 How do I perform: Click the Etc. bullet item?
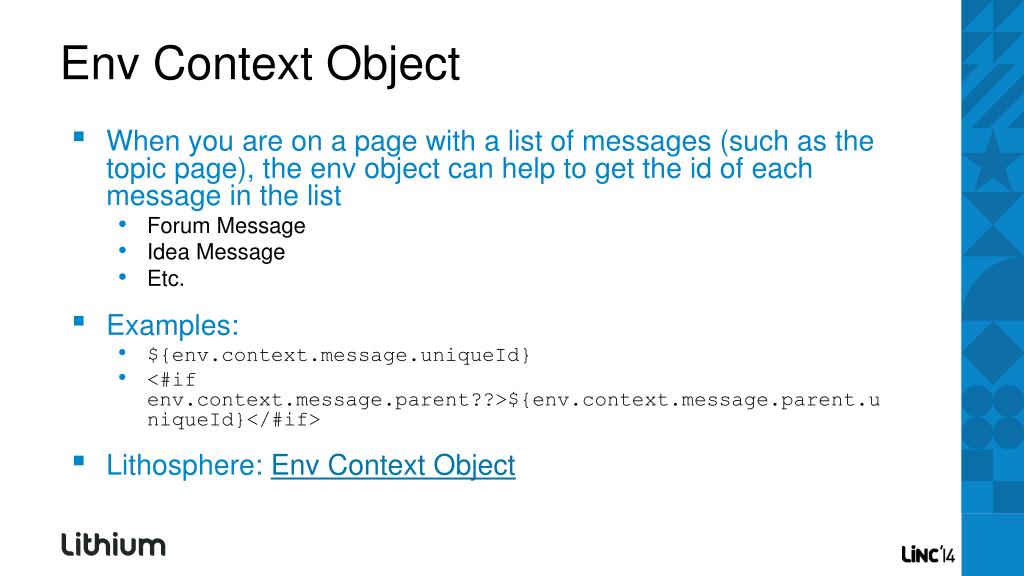(x=166, y=279)
